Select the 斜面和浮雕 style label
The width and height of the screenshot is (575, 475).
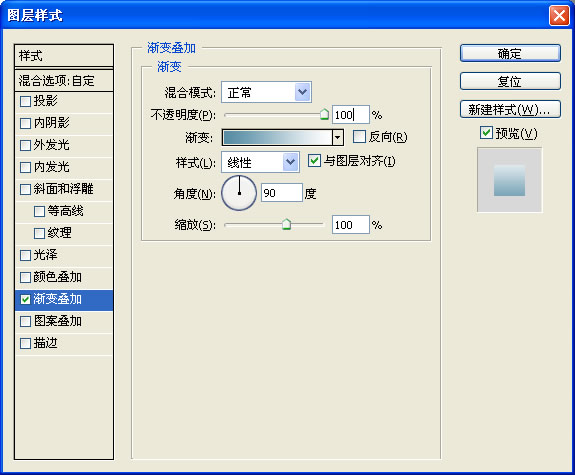coord(63,189)
